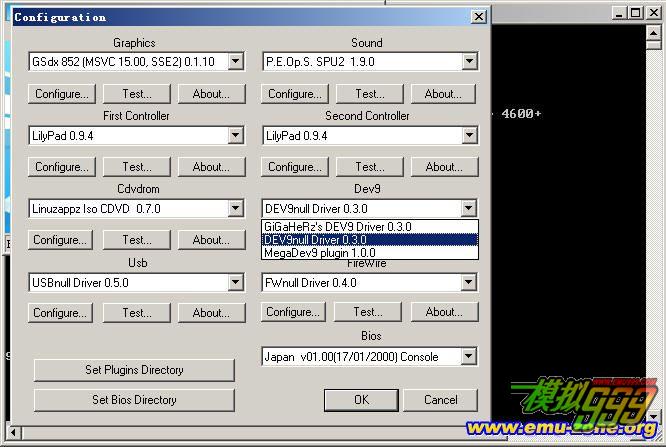Image resolution: width=666 pixels, height=447 pixels.
Task: Select GiGaHeRz's DEV9 Driver 0.3.0 option
Action: 370,227
